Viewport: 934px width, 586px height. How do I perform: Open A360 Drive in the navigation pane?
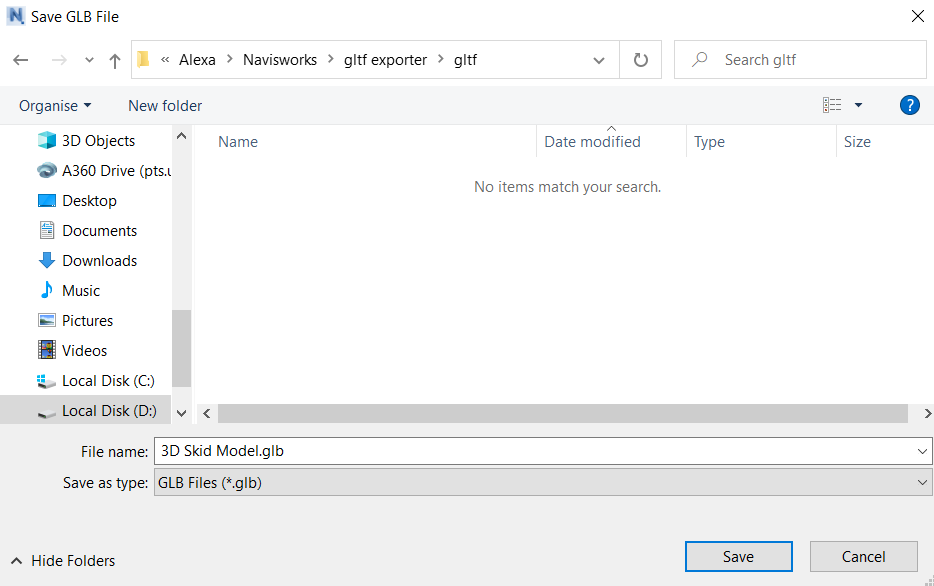pos(115,171)
